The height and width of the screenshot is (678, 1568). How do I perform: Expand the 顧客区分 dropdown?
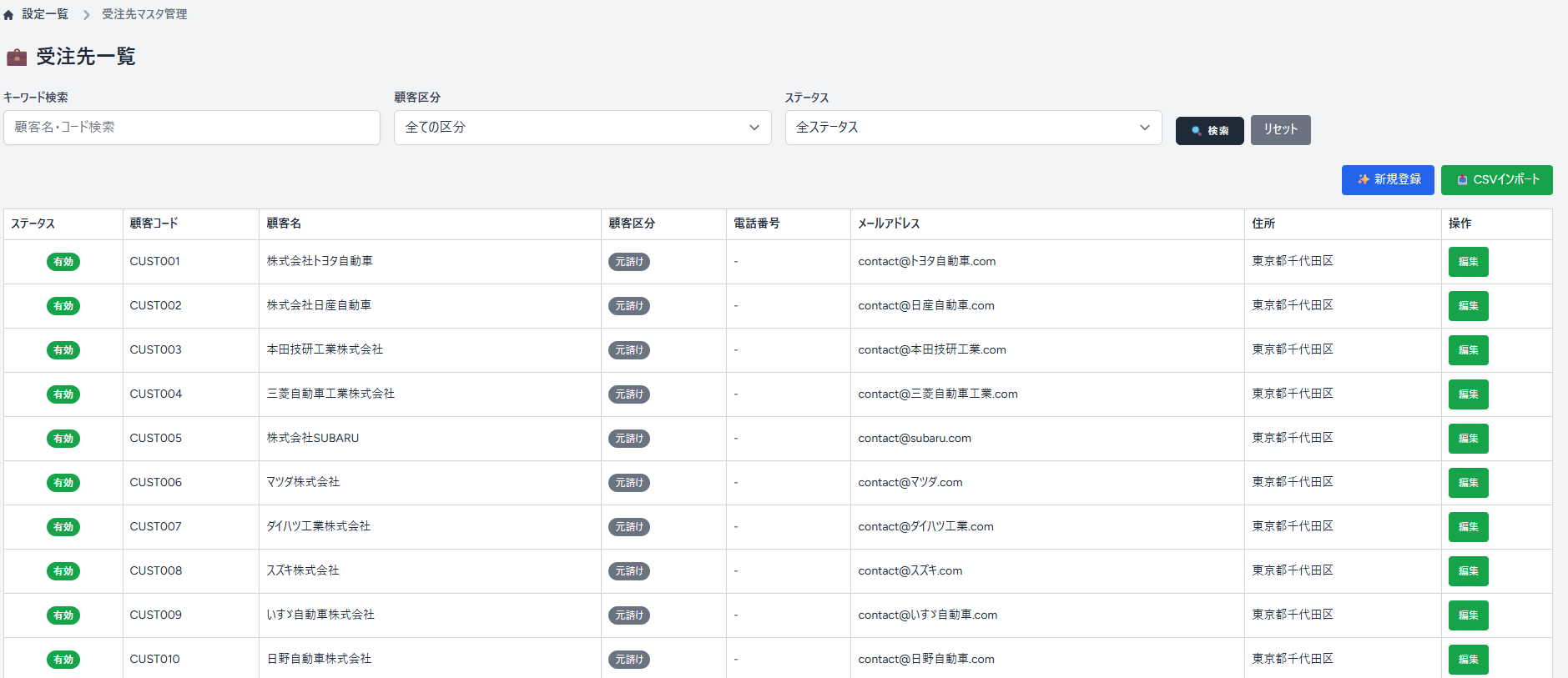point(582,128)
